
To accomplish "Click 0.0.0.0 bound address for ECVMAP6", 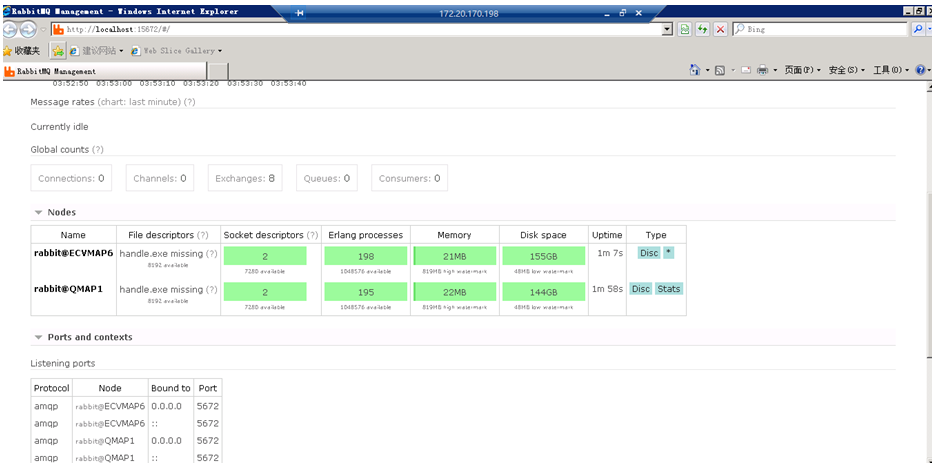I will click(166, 406).
